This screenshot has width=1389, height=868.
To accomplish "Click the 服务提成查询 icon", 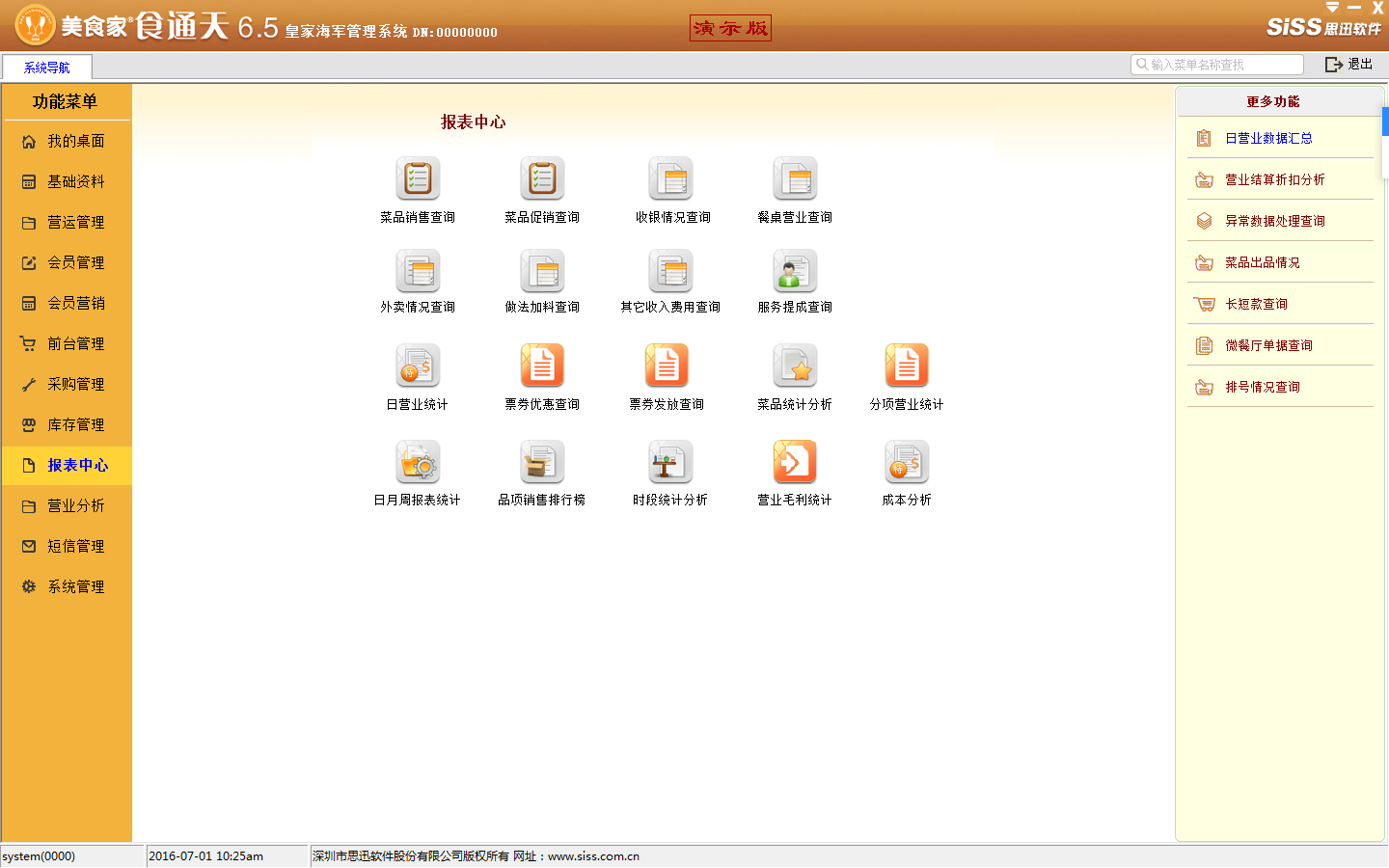I will (x=795, y=271).
